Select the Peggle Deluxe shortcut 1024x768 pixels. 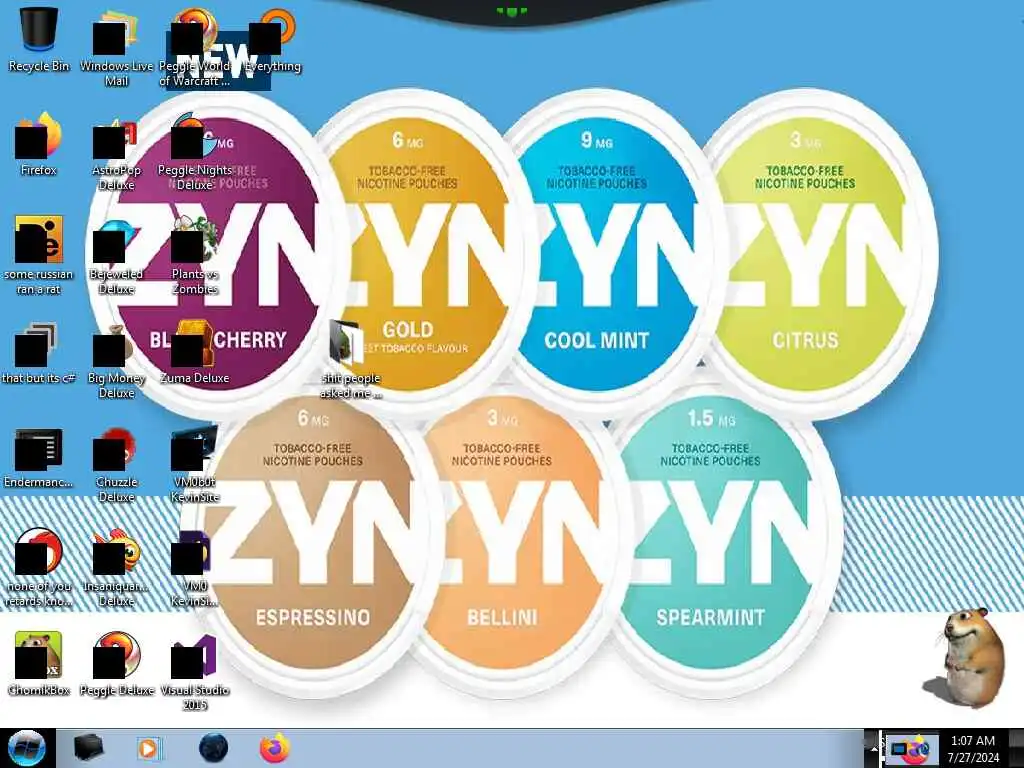coord(116,664)
